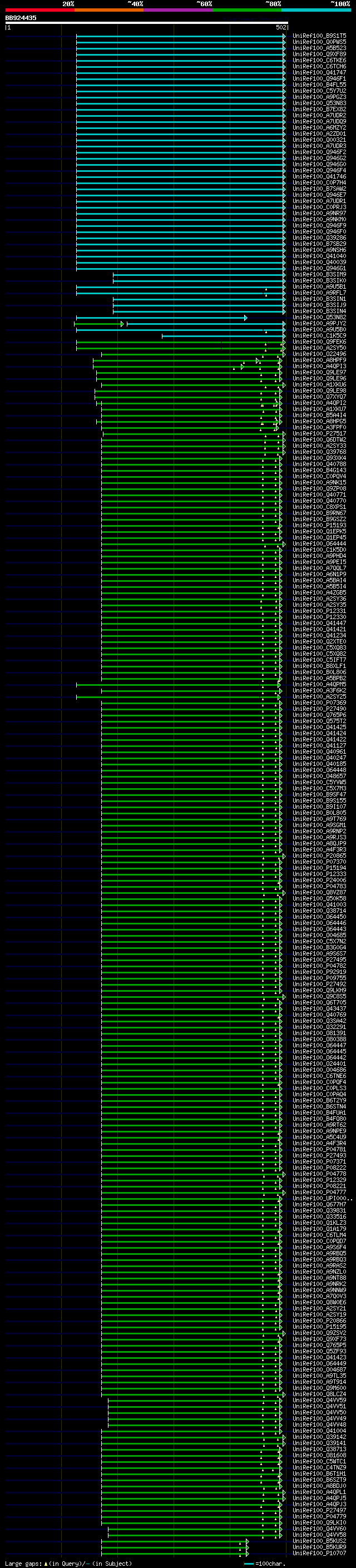Click the cyan ~100% identity legend segment
This screenshot has width=356, height=1568.
click(316, 10)
